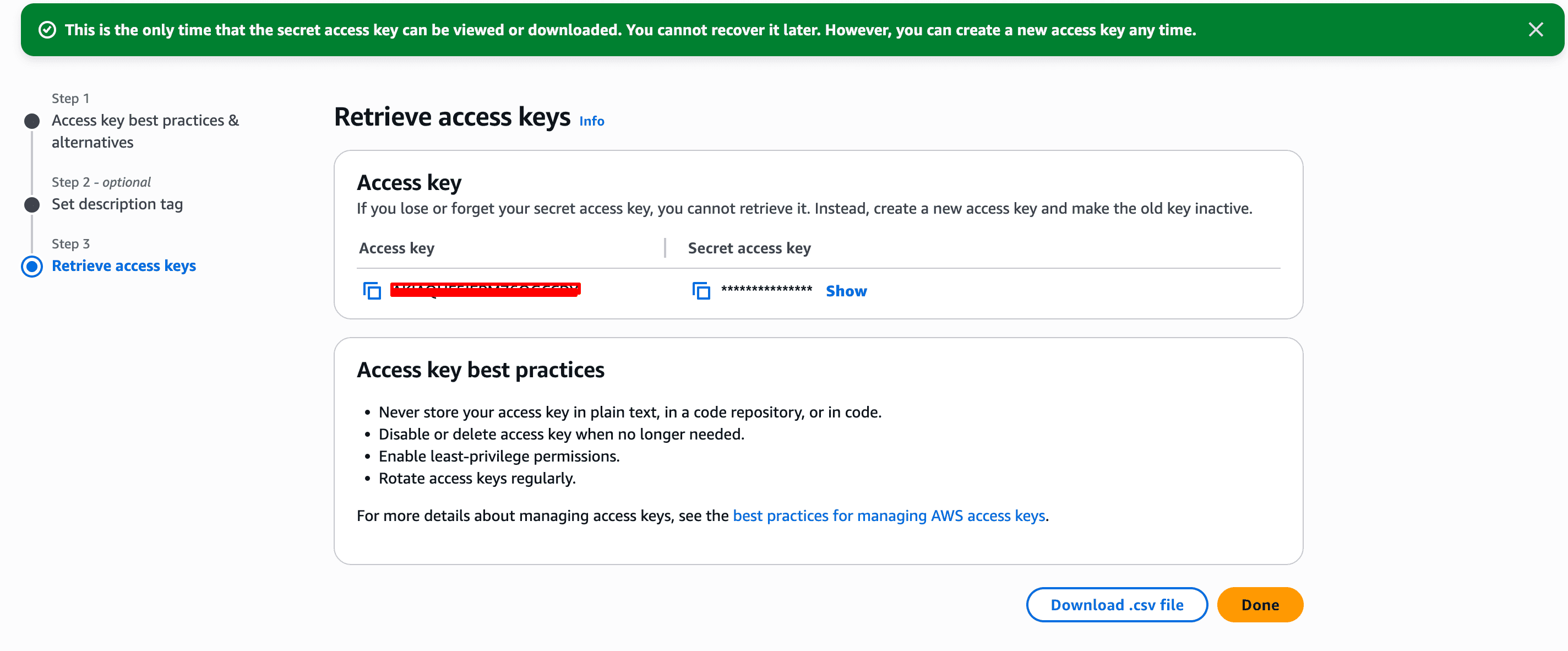Screen dimensions: 1568x651
Task: Go to Step 1 Access key best practices
Action: pos(145,131)
